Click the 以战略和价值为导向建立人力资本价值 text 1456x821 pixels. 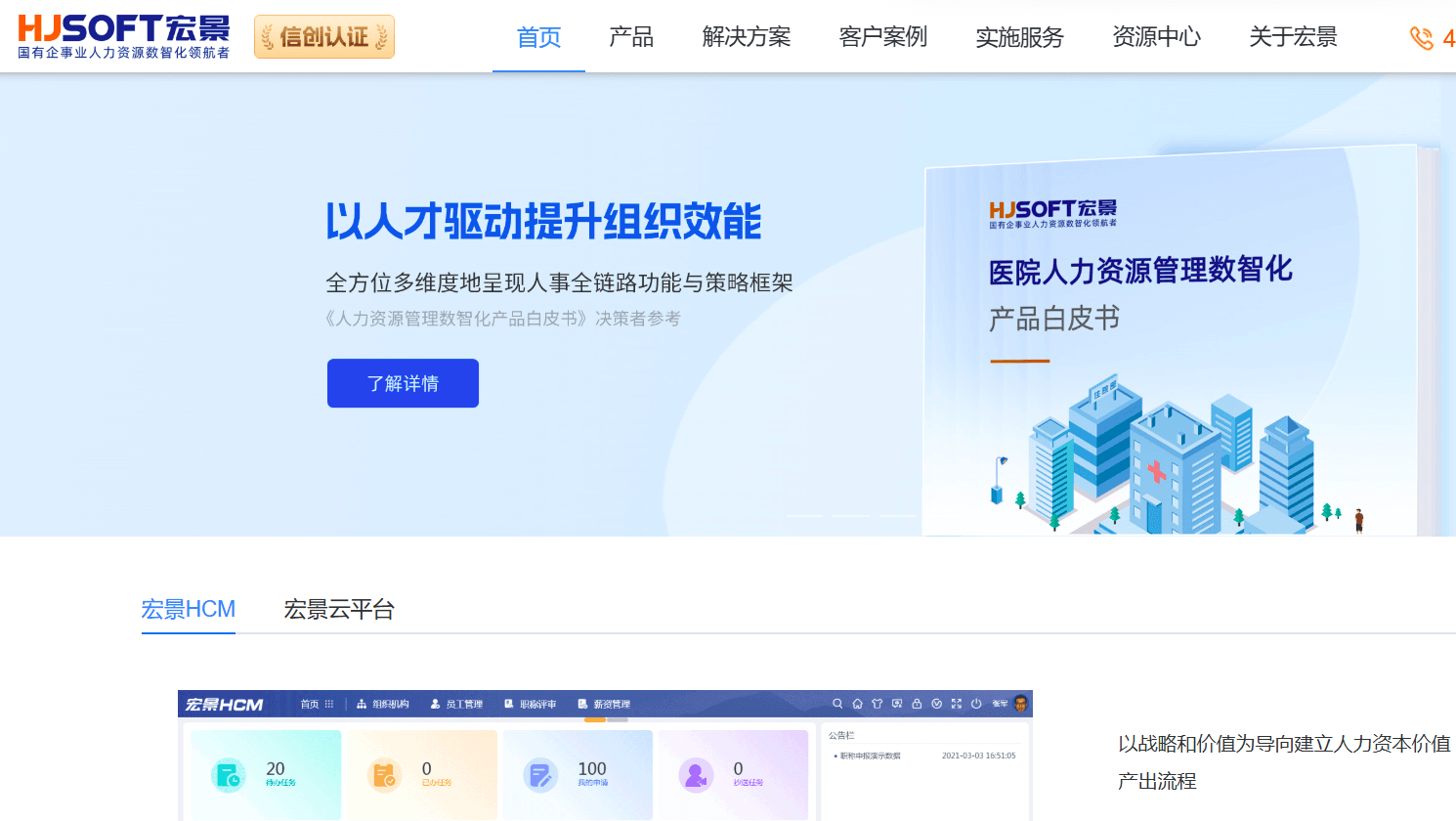pyautogui.click(x=1284, y=744)
